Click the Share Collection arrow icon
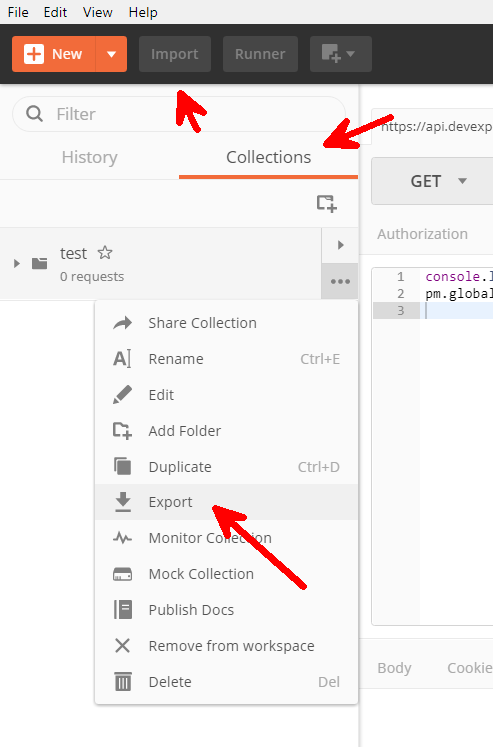Viewport: 493px width, 747px height. click(122, 323)
